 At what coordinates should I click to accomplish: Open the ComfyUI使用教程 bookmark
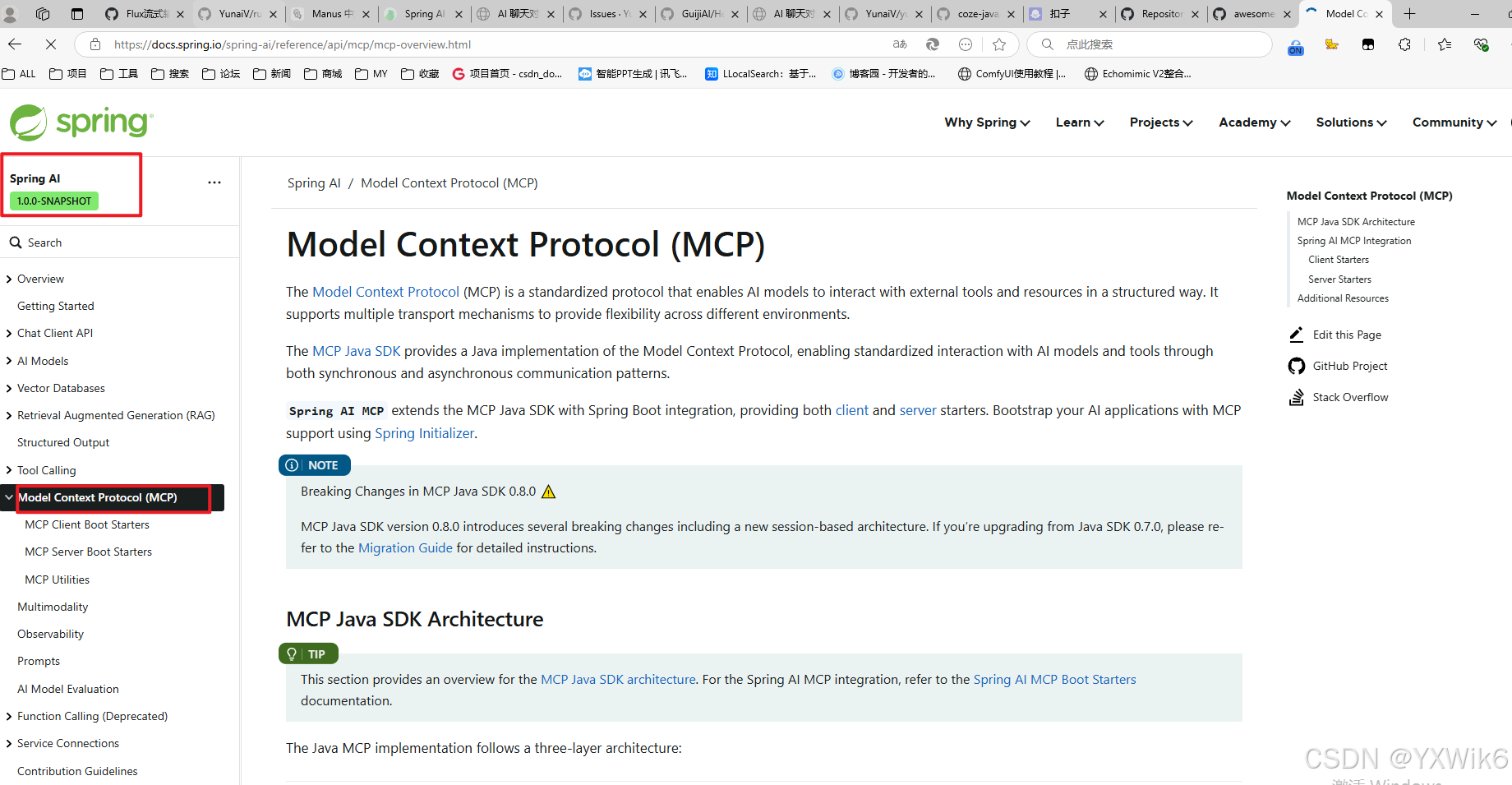(x=1012, y=74)
